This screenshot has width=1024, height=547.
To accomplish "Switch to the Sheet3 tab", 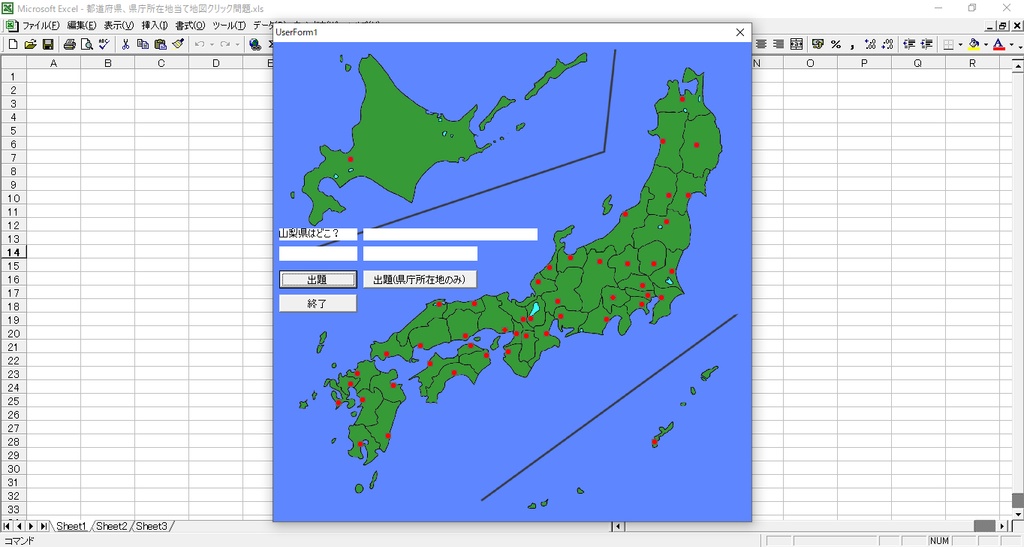I will click(x=152, y=526).
